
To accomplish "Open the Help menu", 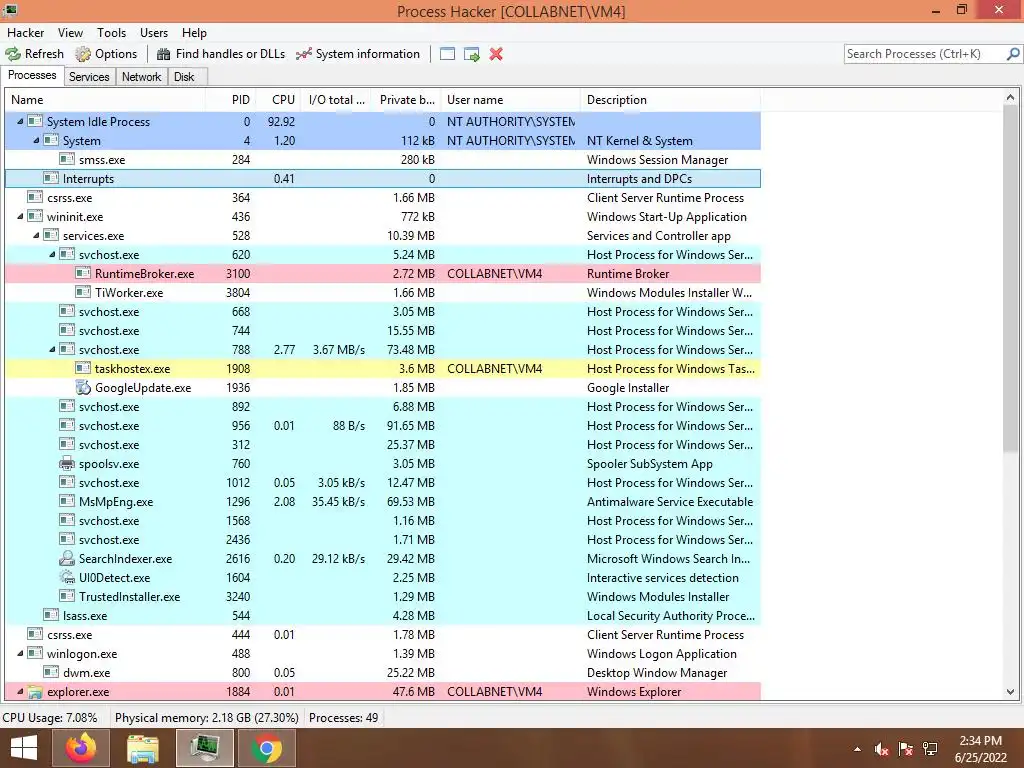I will [x=194, y=33].
